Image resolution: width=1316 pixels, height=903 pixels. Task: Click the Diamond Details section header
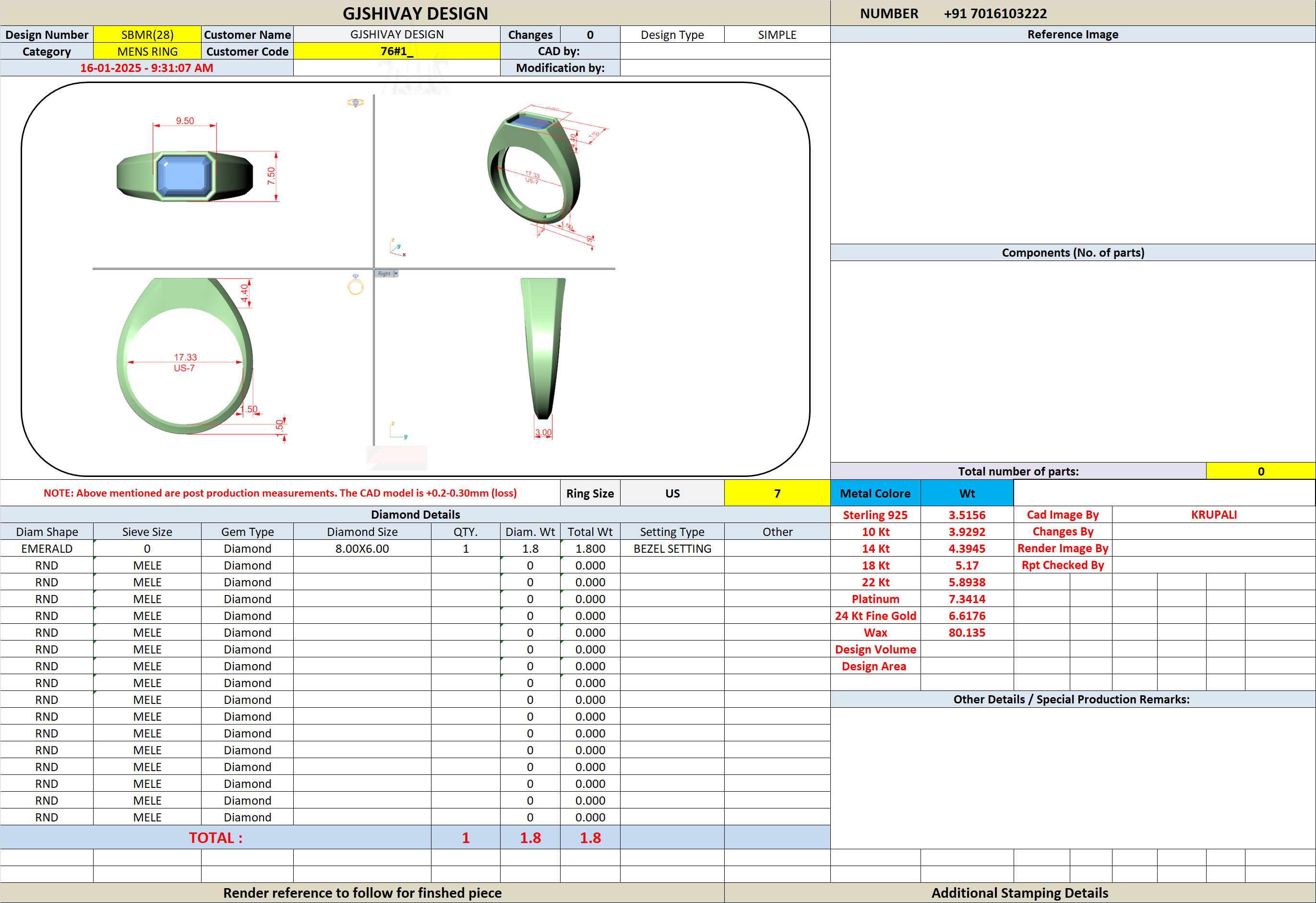(415, 515)
